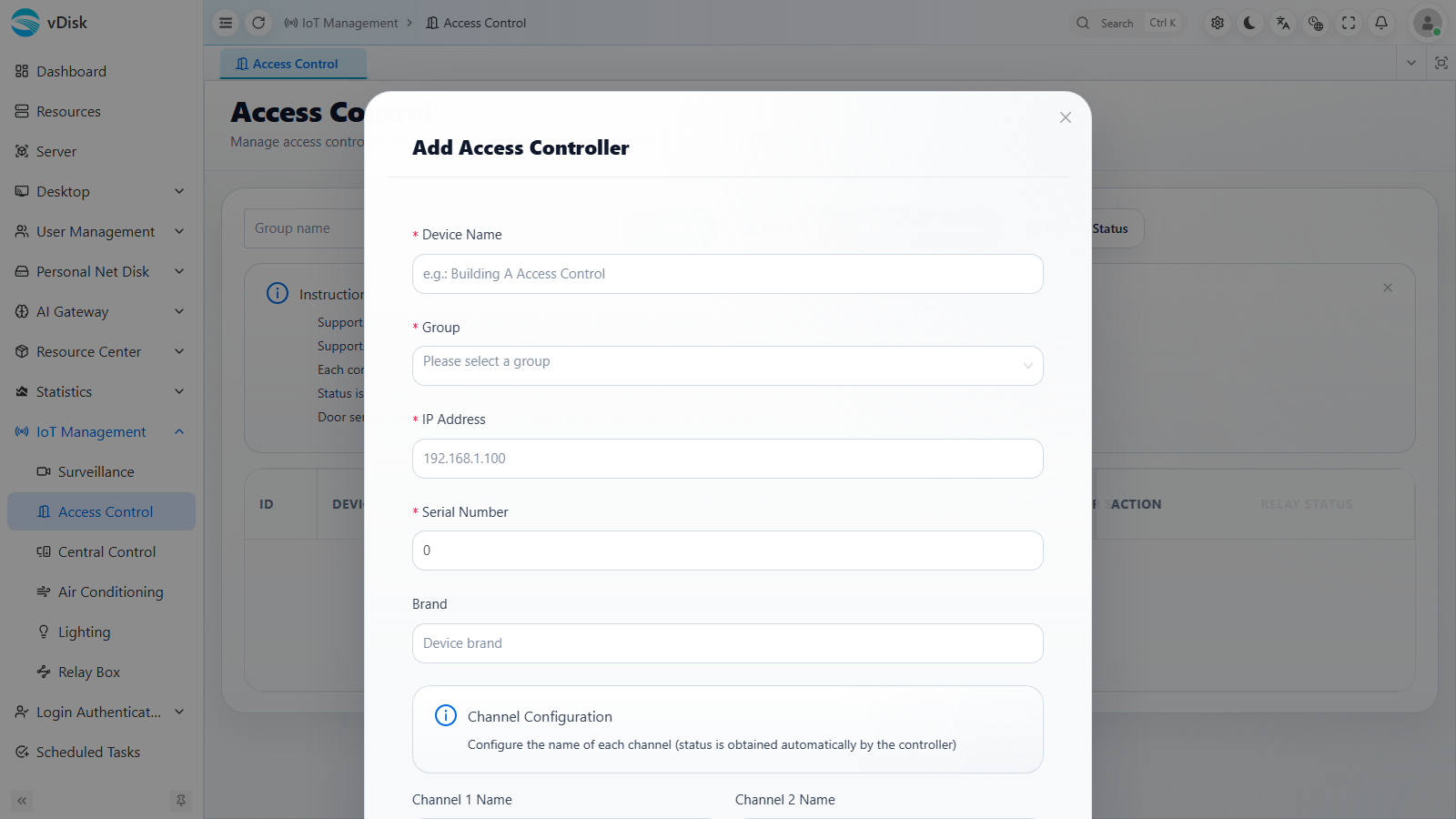1456x819 pixels.
Task: Open Relay Box submenu item
Action: (101, 672)
